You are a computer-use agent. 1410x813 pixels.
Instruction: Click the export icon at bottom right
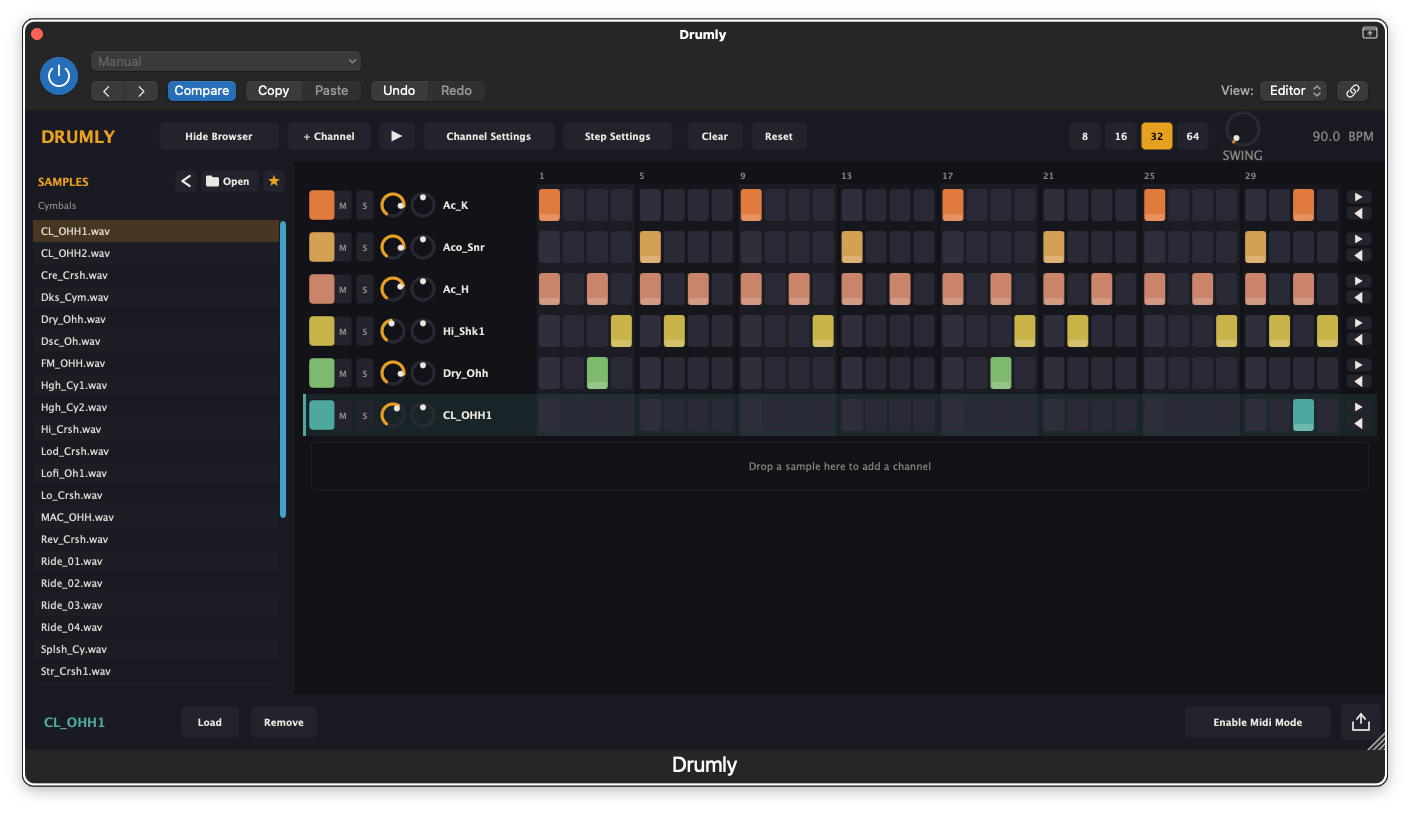pos(1360,722)
